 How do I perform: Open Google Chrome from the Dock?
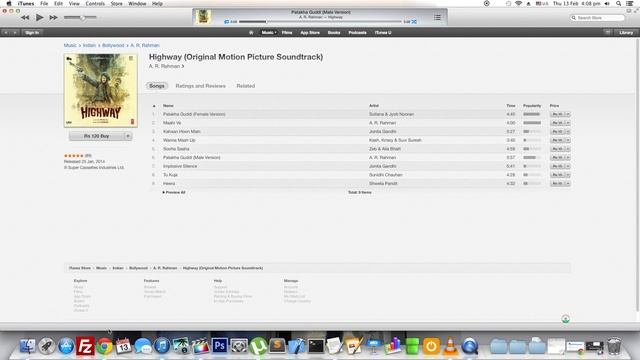click(104, 346)
